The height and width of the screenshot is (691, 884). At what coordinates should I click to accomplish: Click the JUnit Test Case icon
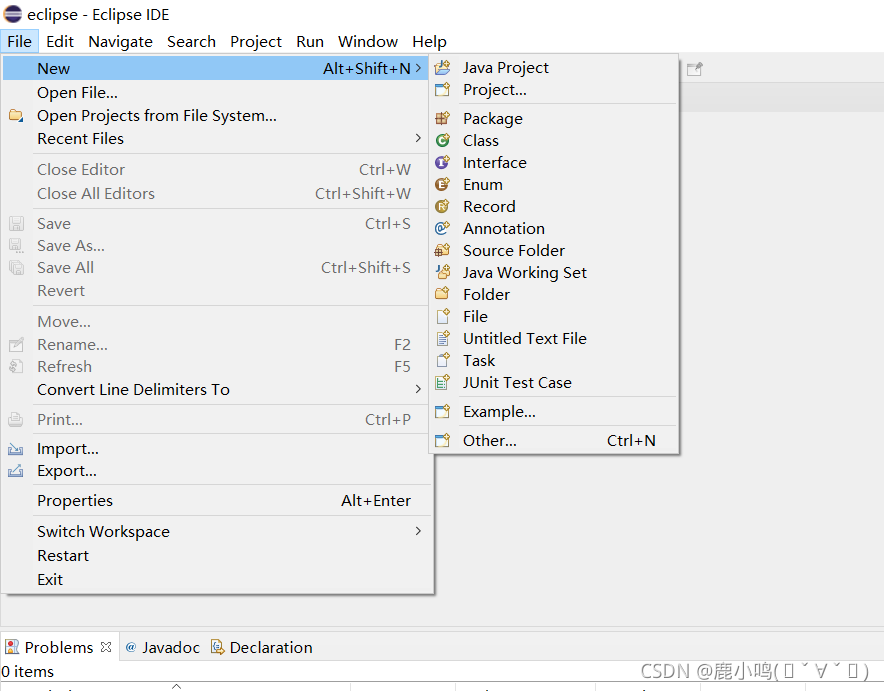click(x=443, y=383)
